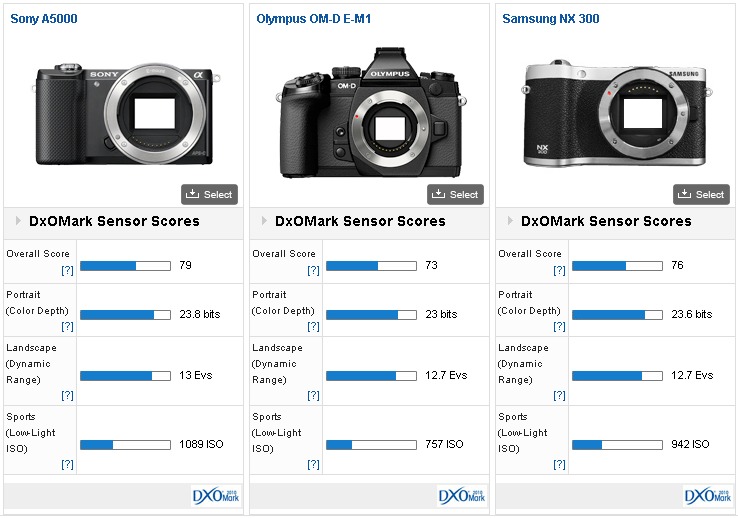The image size is (738, 518).
Task: Open Overall Score help [?] for Samsung NX 300
Action: pyautogui.click(x=559, y=271)
